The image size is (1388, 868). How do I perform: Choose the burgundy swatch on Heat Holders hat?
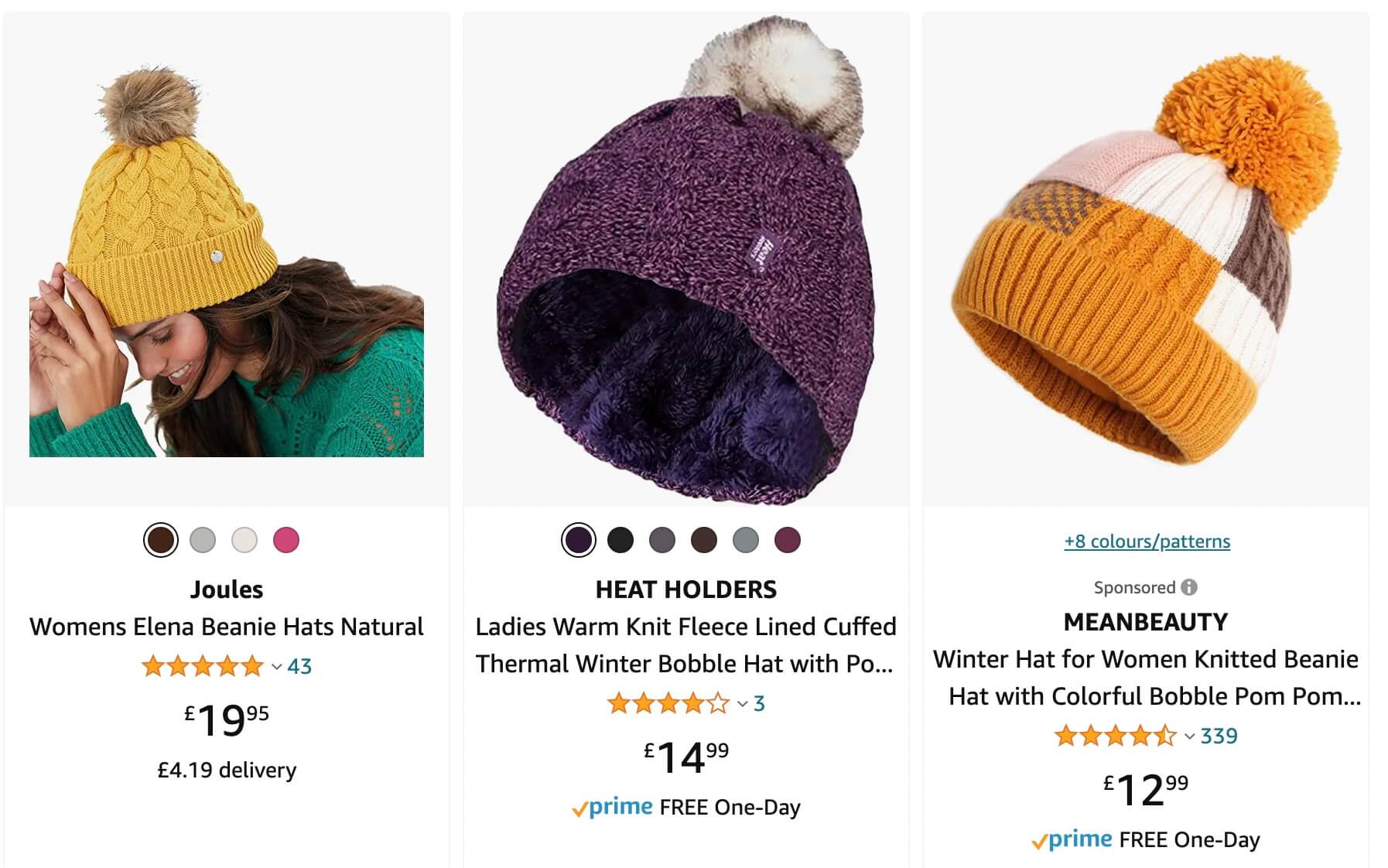(x=788, y=540)
